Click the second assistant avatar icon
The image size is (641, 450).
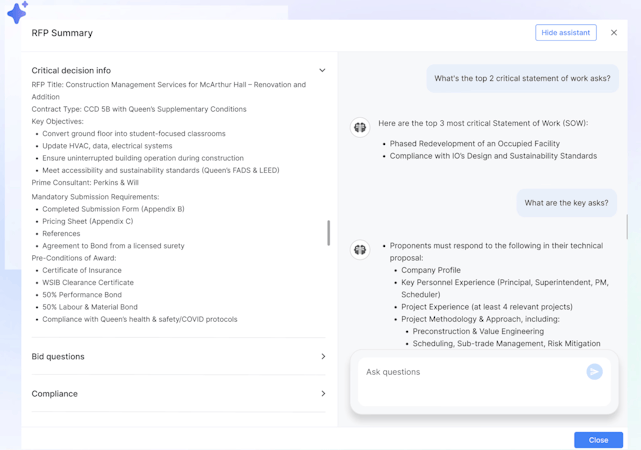click(x=360, y=249)
